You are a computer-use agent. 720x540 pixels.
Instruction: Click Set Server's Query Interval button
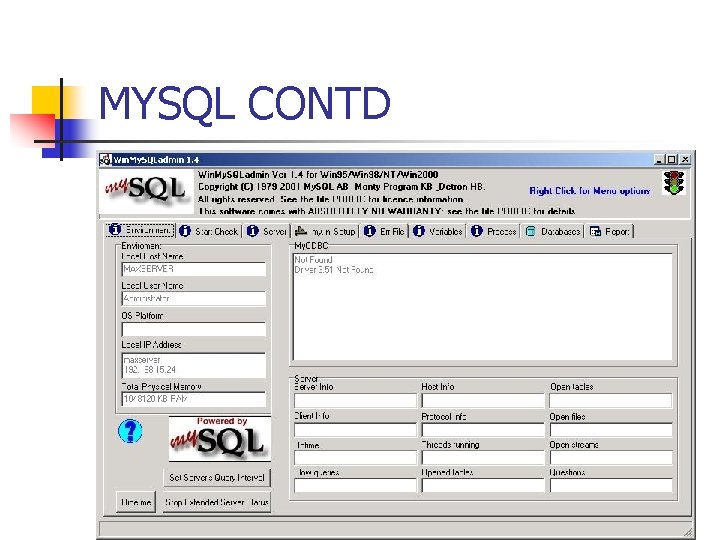[217, 478]
